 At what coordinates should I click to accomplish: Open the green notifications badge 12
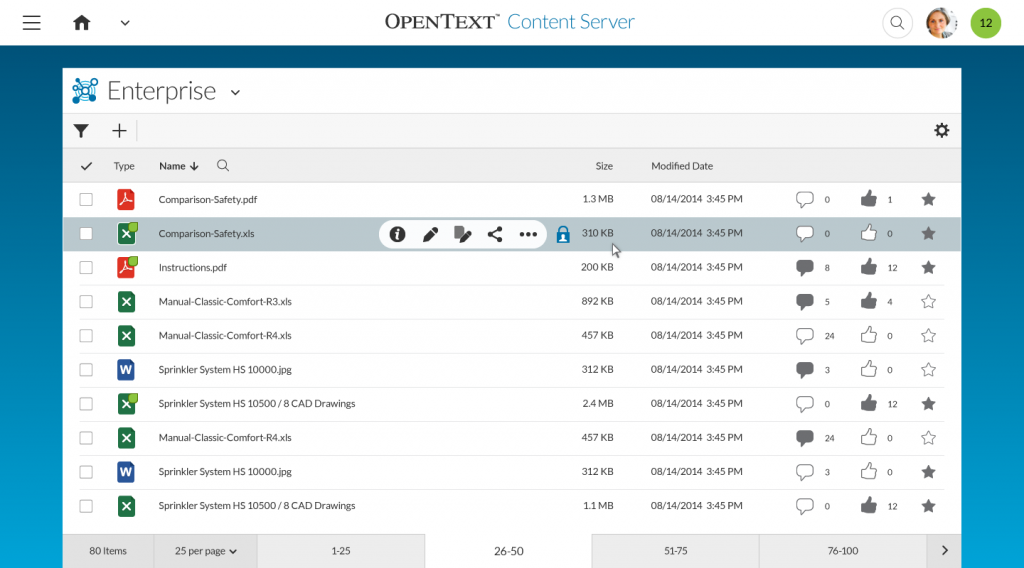point(985,23)
